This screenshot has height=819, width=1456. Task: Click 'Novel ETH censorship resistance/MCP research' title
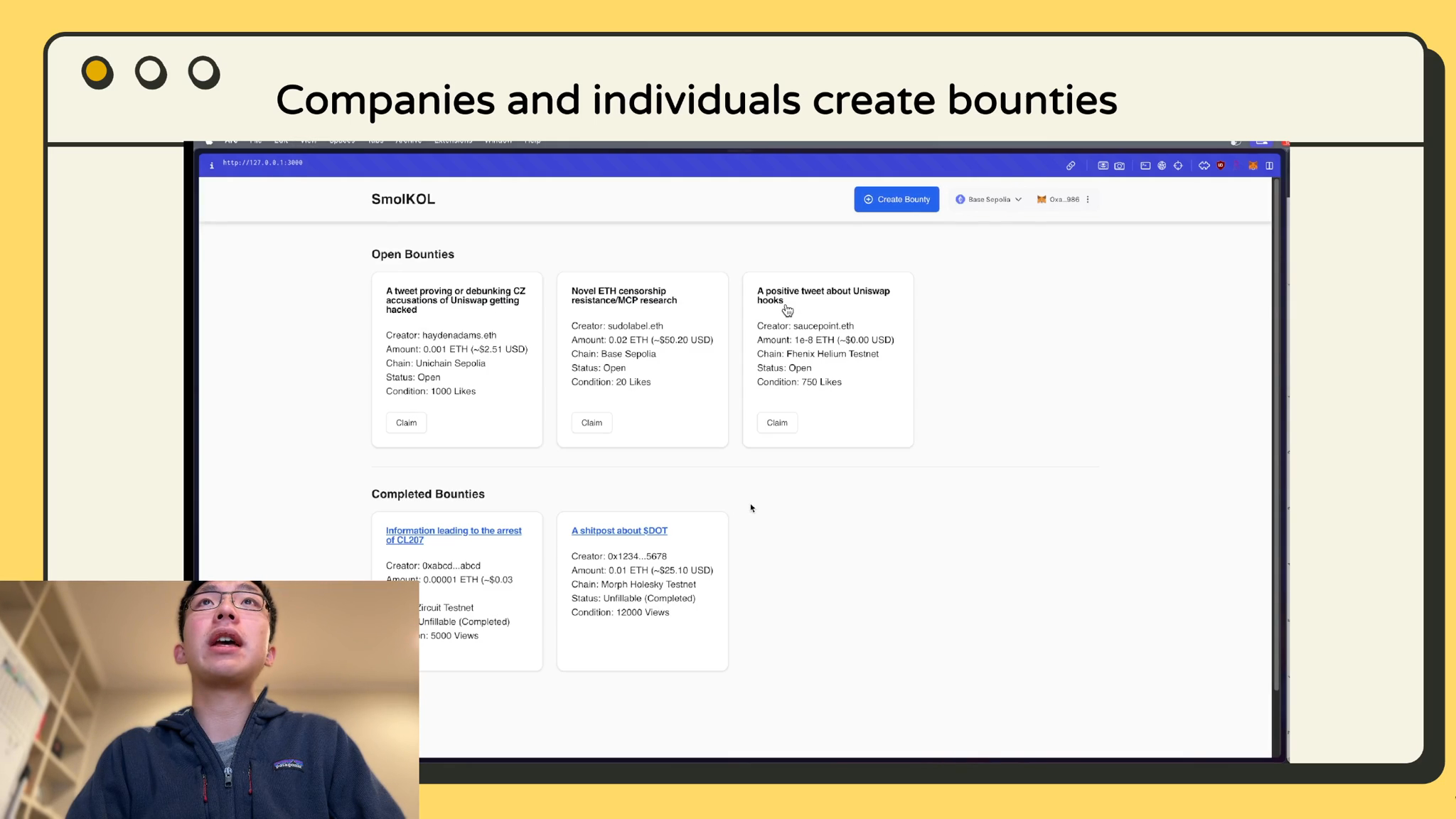[624, 296]
